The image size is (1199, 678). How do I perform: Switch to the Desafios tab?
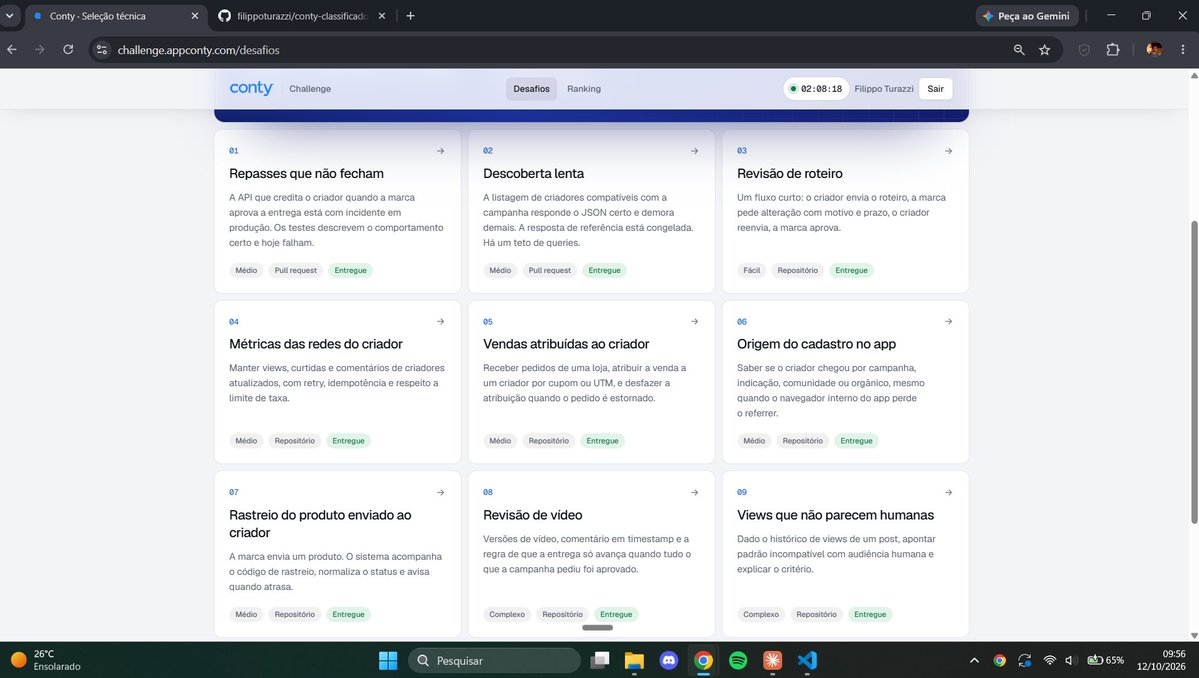click(x=531, y=89)
